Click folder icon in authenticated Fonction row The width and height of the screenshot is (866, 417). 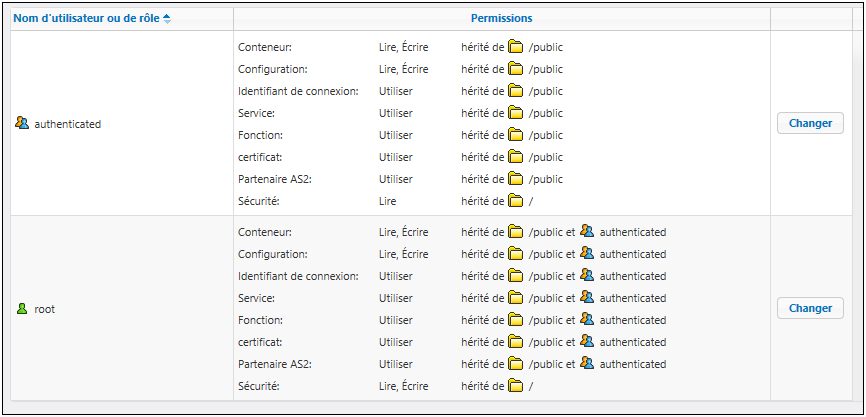[x=516, y=135]
